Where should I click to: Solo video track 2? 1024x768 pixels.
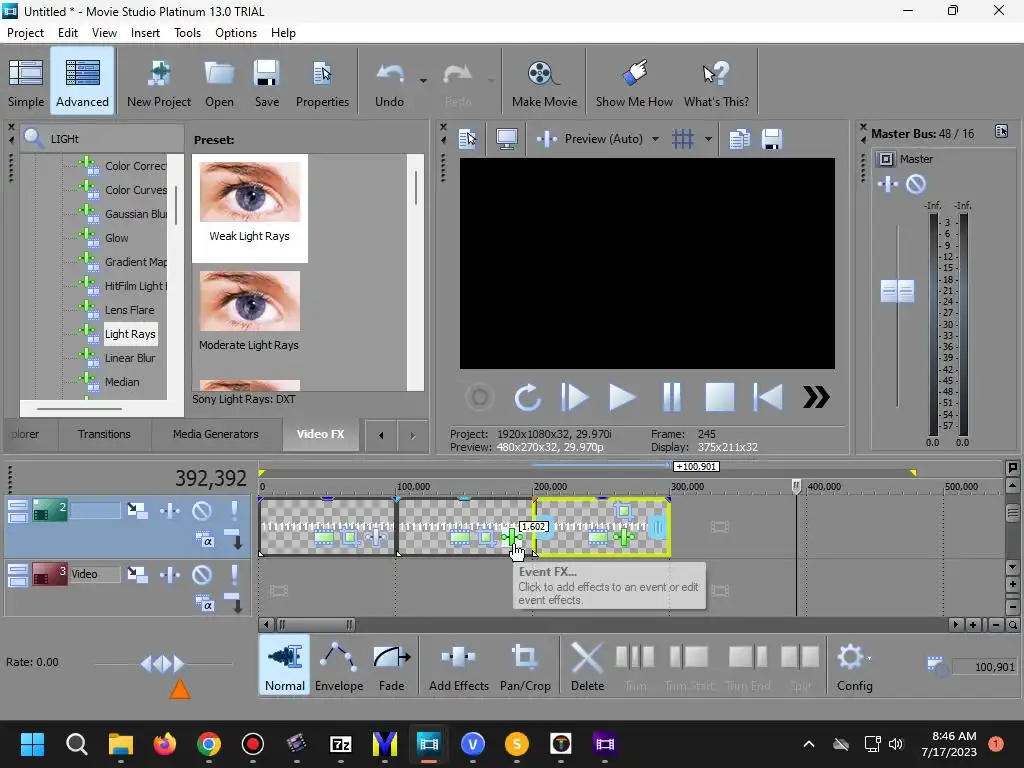tap(234, 510)
